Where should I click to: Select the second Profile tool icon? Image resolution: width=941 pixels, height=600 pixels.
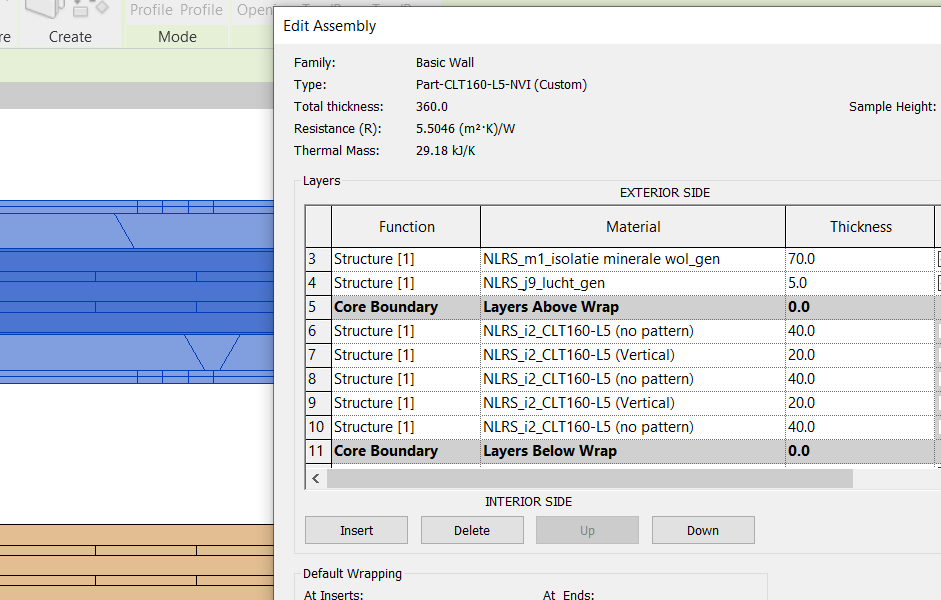(202, 10)
